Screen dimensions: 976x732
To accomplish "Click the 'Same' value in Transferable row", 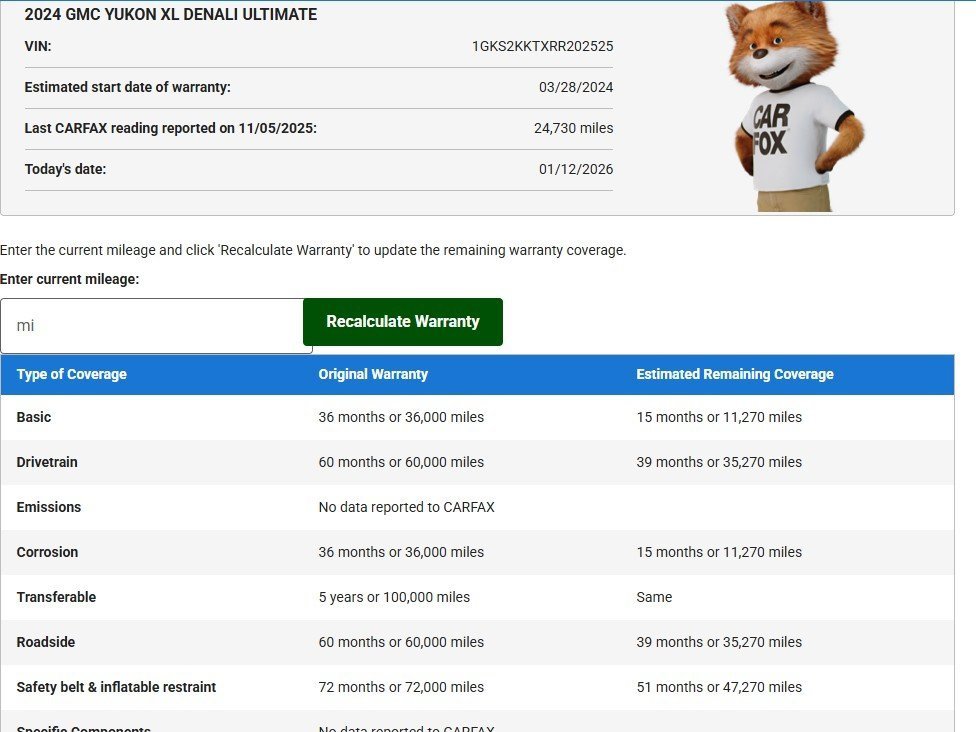I will (x=654, y=597).
